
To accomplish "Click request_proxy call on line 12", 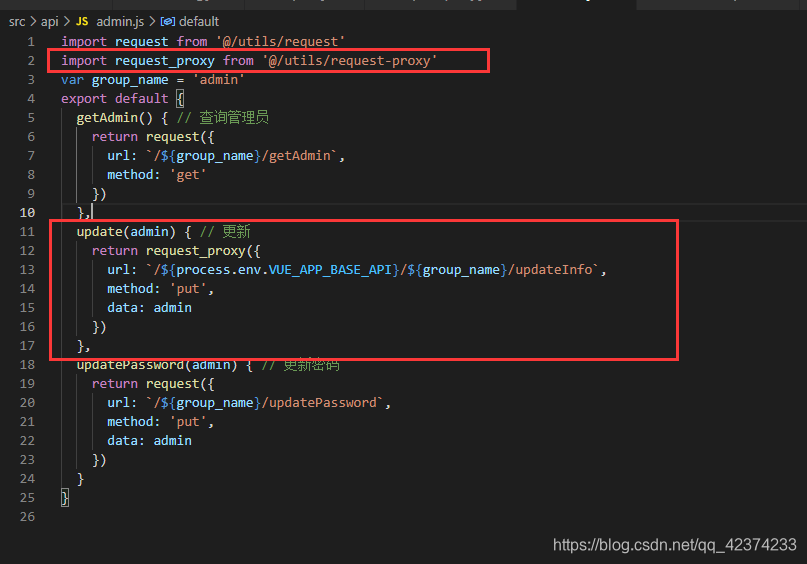I will (196, 251).
